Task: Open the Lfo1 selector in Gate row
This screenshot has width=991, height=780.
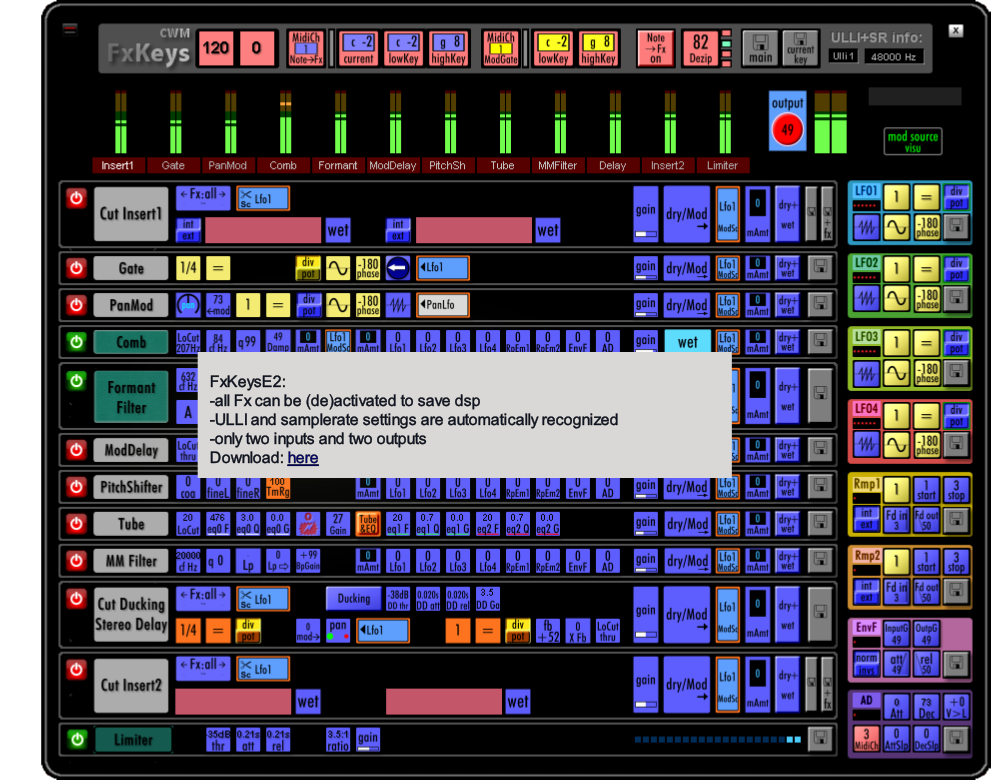Action: (442, 268)
